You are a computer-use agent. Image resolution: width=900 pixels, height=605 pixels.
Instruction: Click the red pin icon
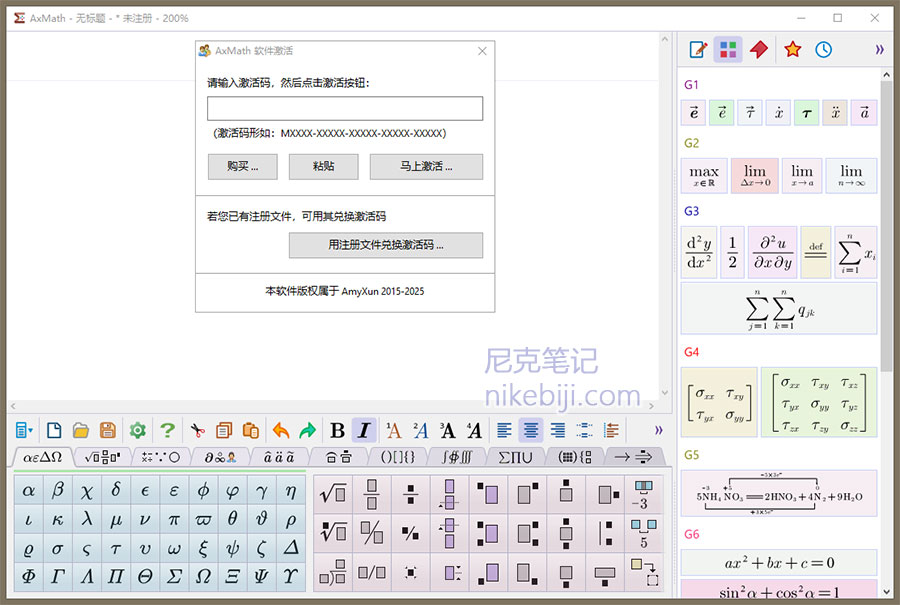tap(759, 49)
